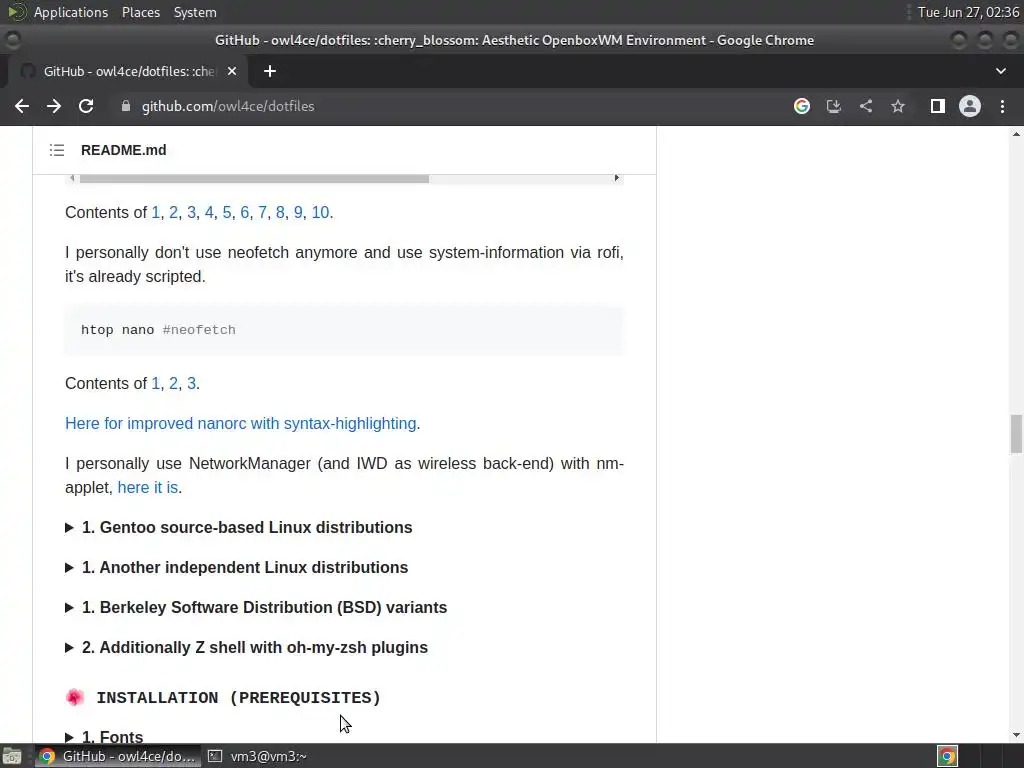
Task: Open a new browser tab
Action: click(270, 71)
